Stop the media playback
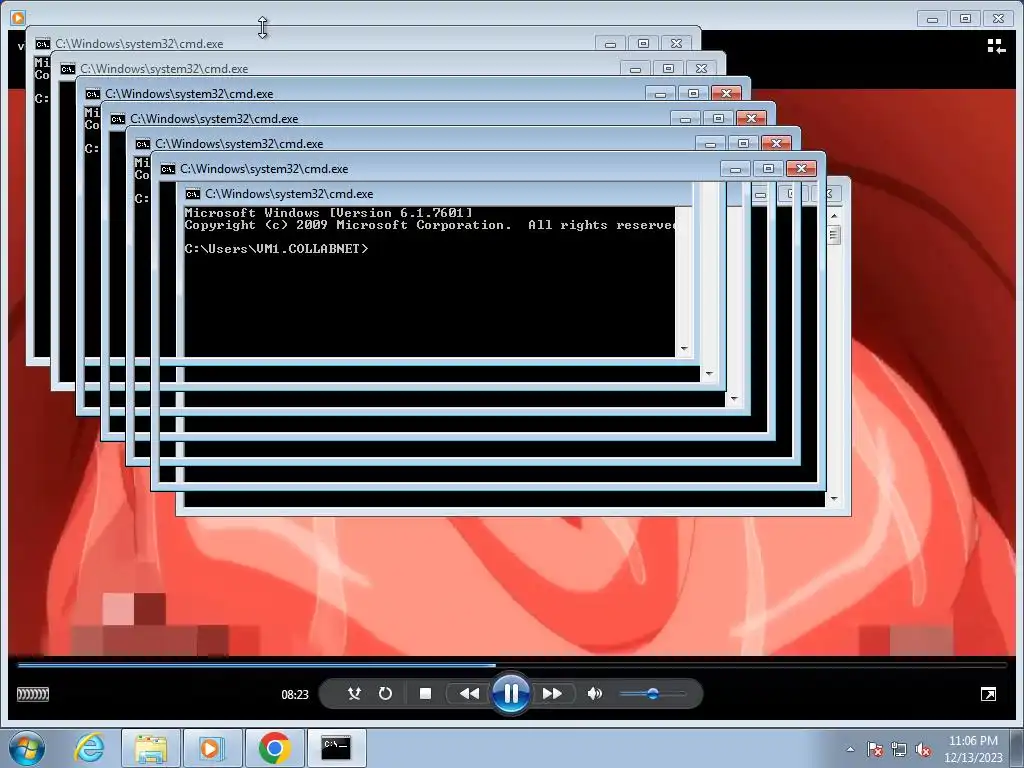The width and height of the screenshot is (1024, 768). coord(425,694)
